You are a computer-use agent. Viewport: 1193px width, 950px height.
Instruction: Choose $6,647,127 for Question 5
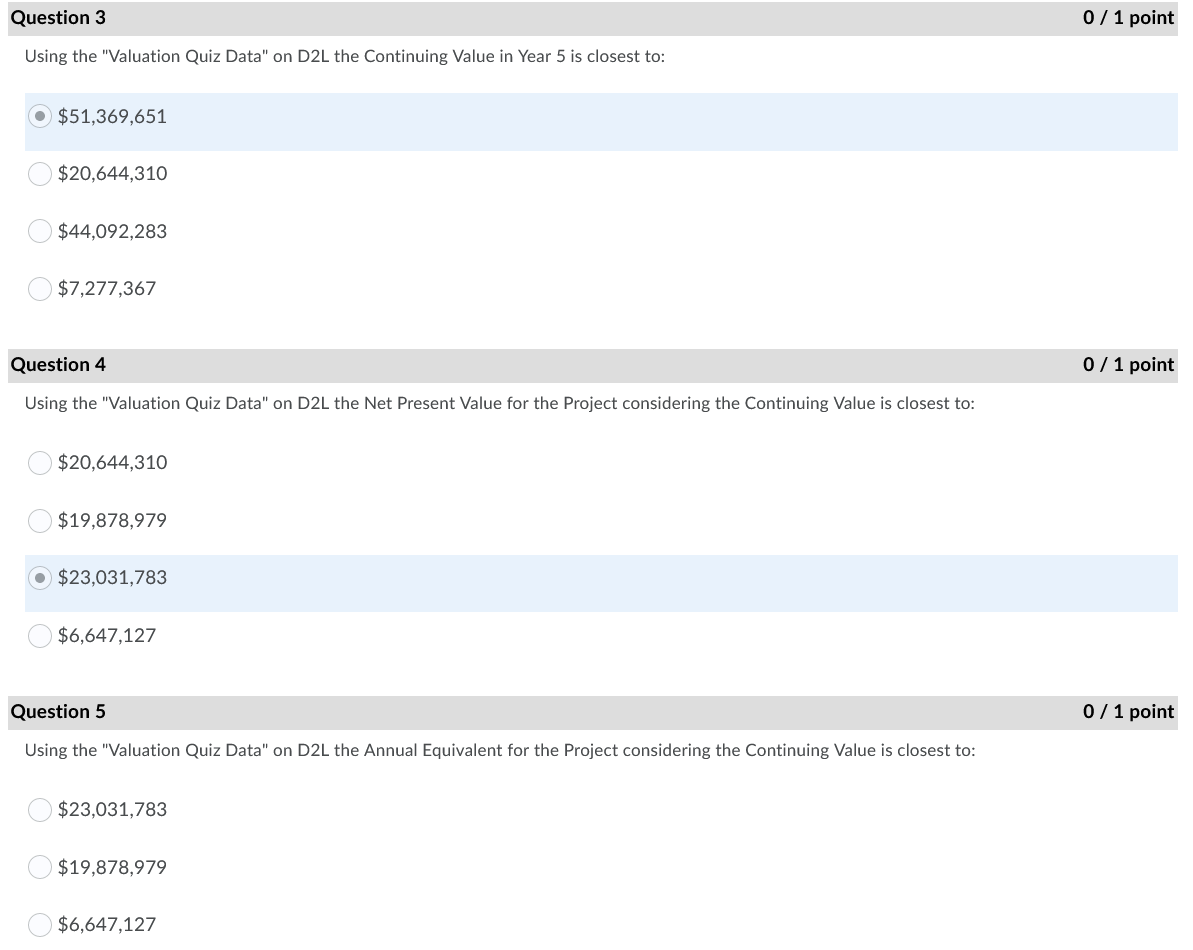click(40, 924)
